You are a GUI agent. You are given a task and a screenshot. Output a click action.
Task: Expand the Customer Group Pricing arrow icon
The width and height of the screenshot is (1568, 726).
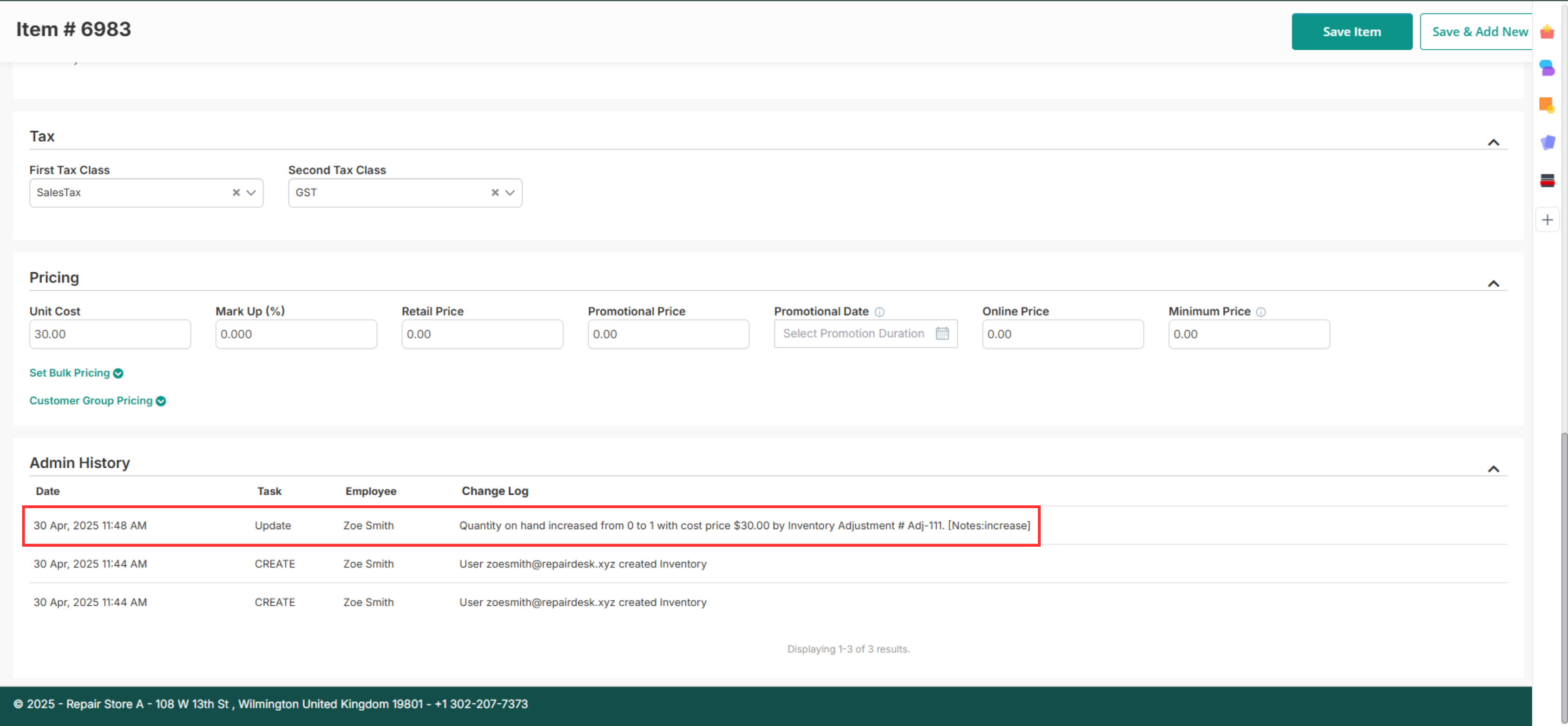point(161,401)
